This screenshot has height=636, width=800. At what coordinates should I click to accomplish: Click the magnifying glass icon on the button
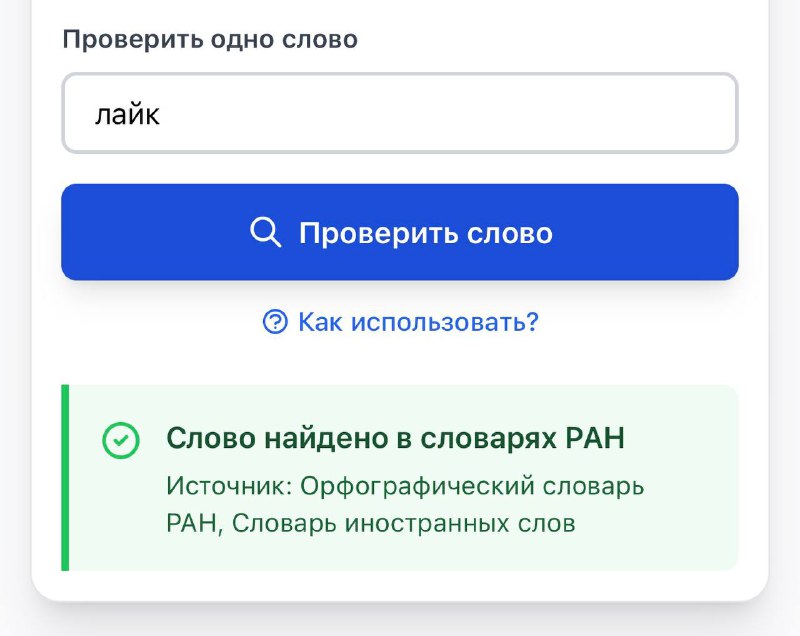point(265,232)
